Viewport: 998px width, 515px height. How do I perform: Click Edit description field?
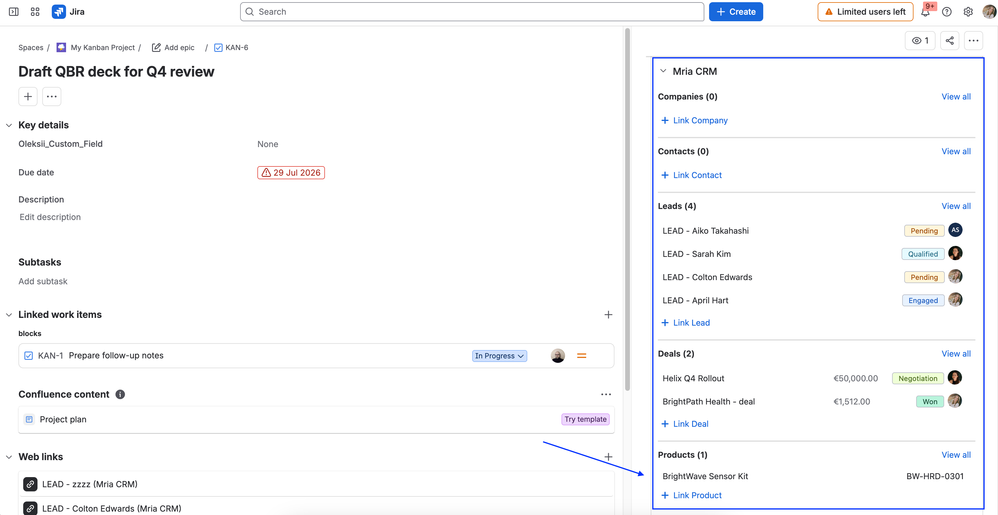coord(50,217)
